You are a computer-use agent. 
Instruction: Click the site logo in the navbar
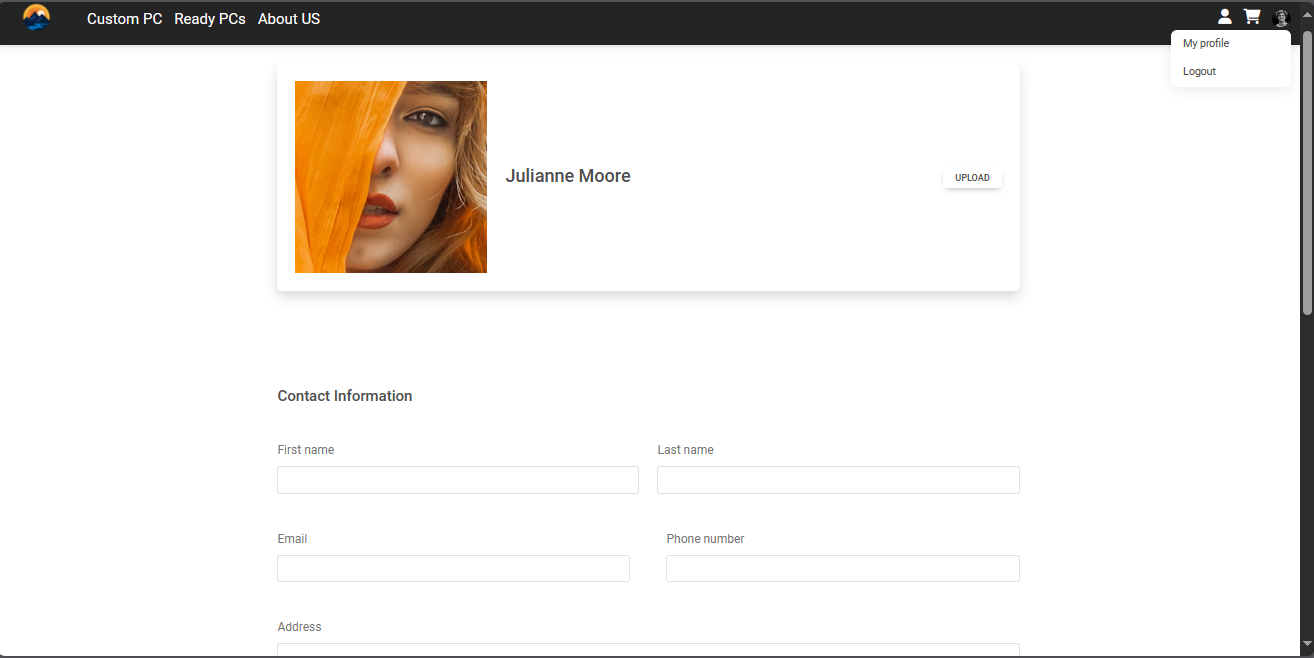click(36, 18)
